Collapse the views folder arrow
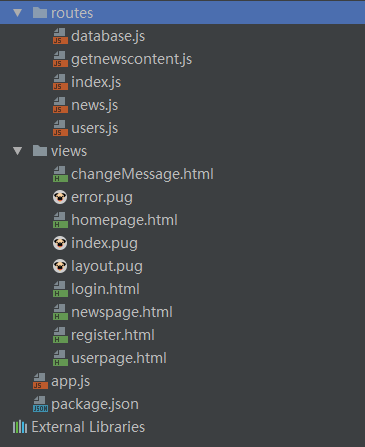365x447 pixels. [x=17, y=151]
